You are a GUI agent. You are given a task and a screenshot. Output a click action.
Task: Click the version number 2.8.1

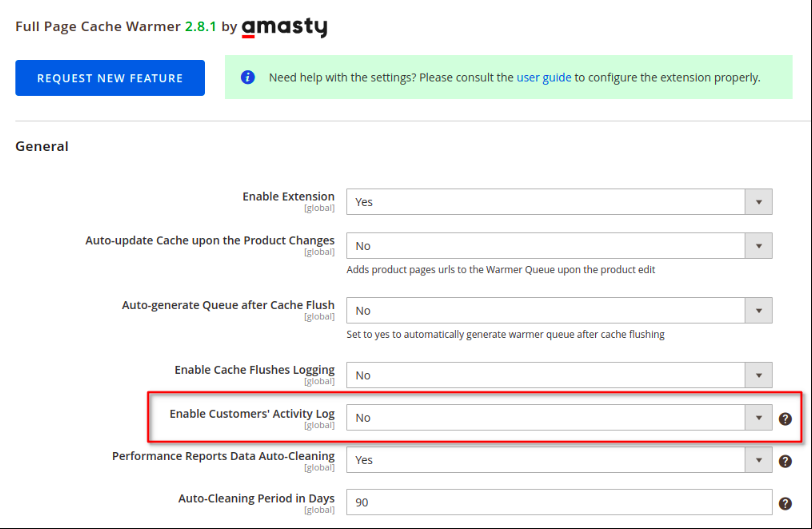coord(200,26)
